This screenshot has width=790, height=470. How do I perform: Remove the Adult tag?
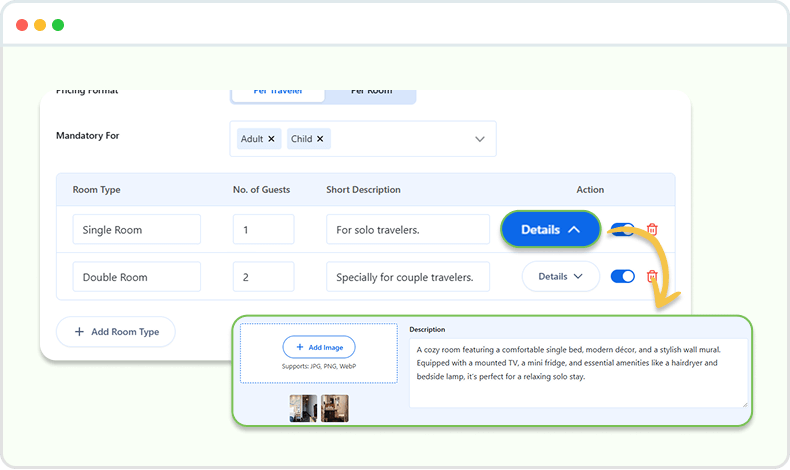coord(271,139)
